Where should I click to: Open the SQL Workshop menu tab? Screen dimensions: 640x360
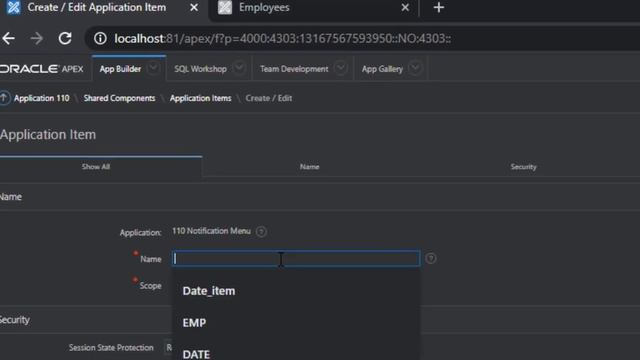click(200, 69)
